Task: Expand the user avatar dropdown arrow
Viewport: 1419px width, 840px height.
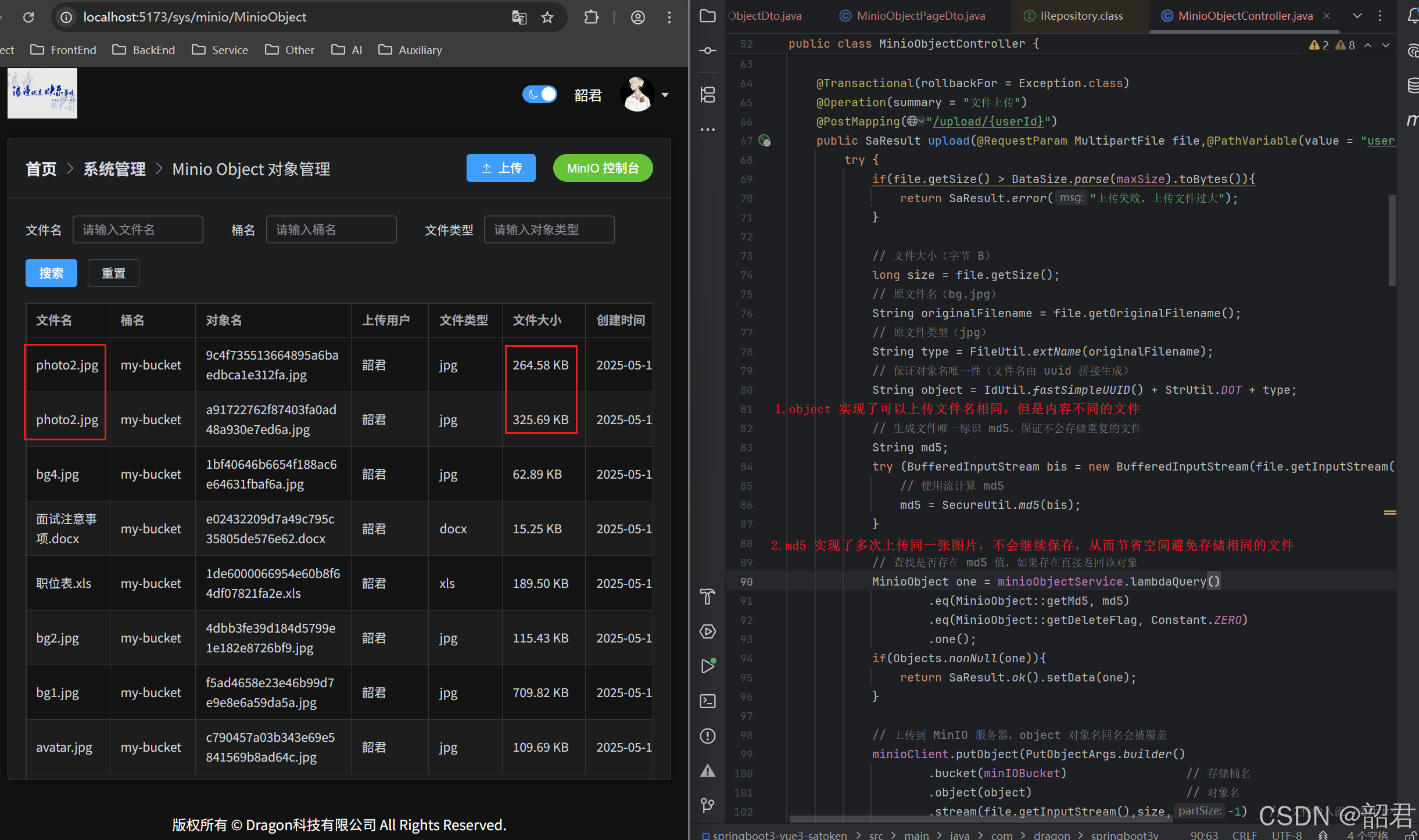Action: [x=665, y=95]
